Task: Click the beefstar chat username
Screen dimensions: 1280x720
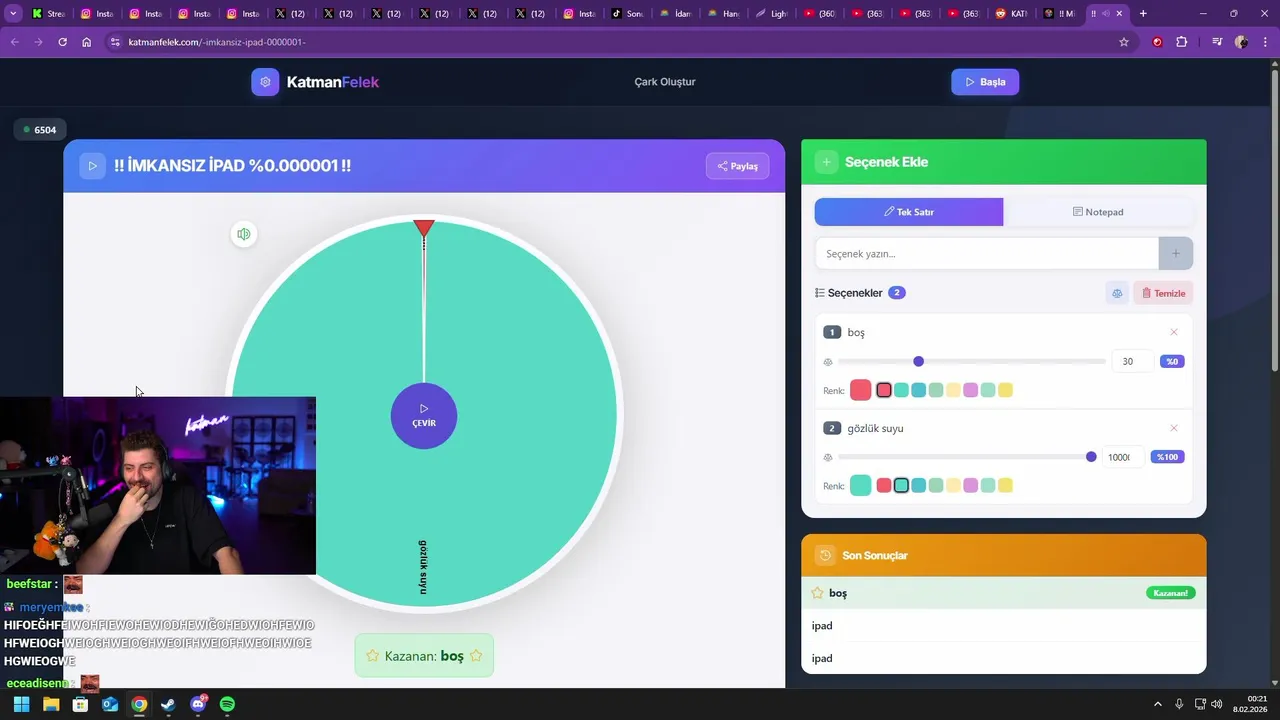Action: click(29, 584)
